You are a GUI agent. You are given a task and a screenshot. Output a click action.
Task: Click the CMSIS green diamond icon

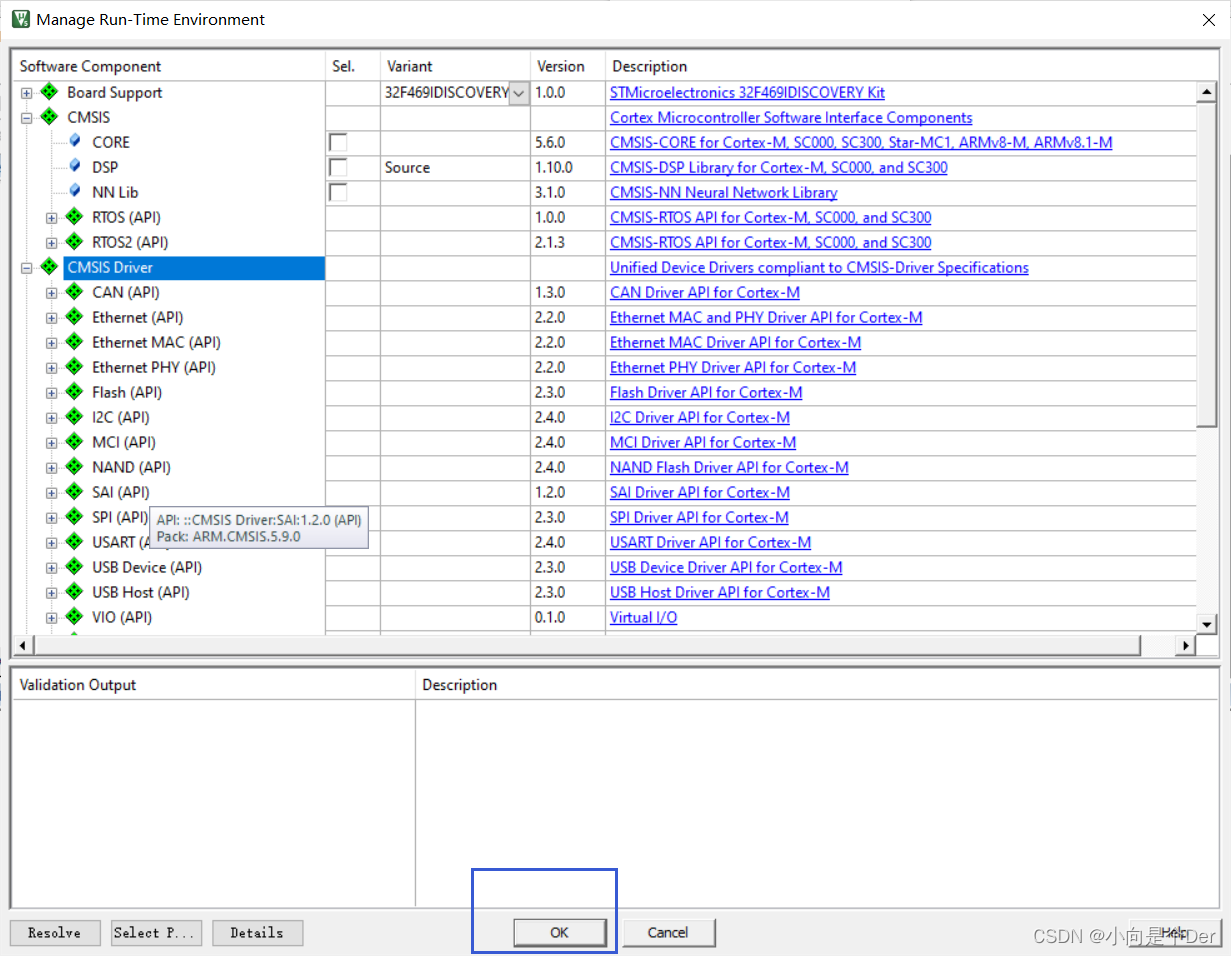49,117
